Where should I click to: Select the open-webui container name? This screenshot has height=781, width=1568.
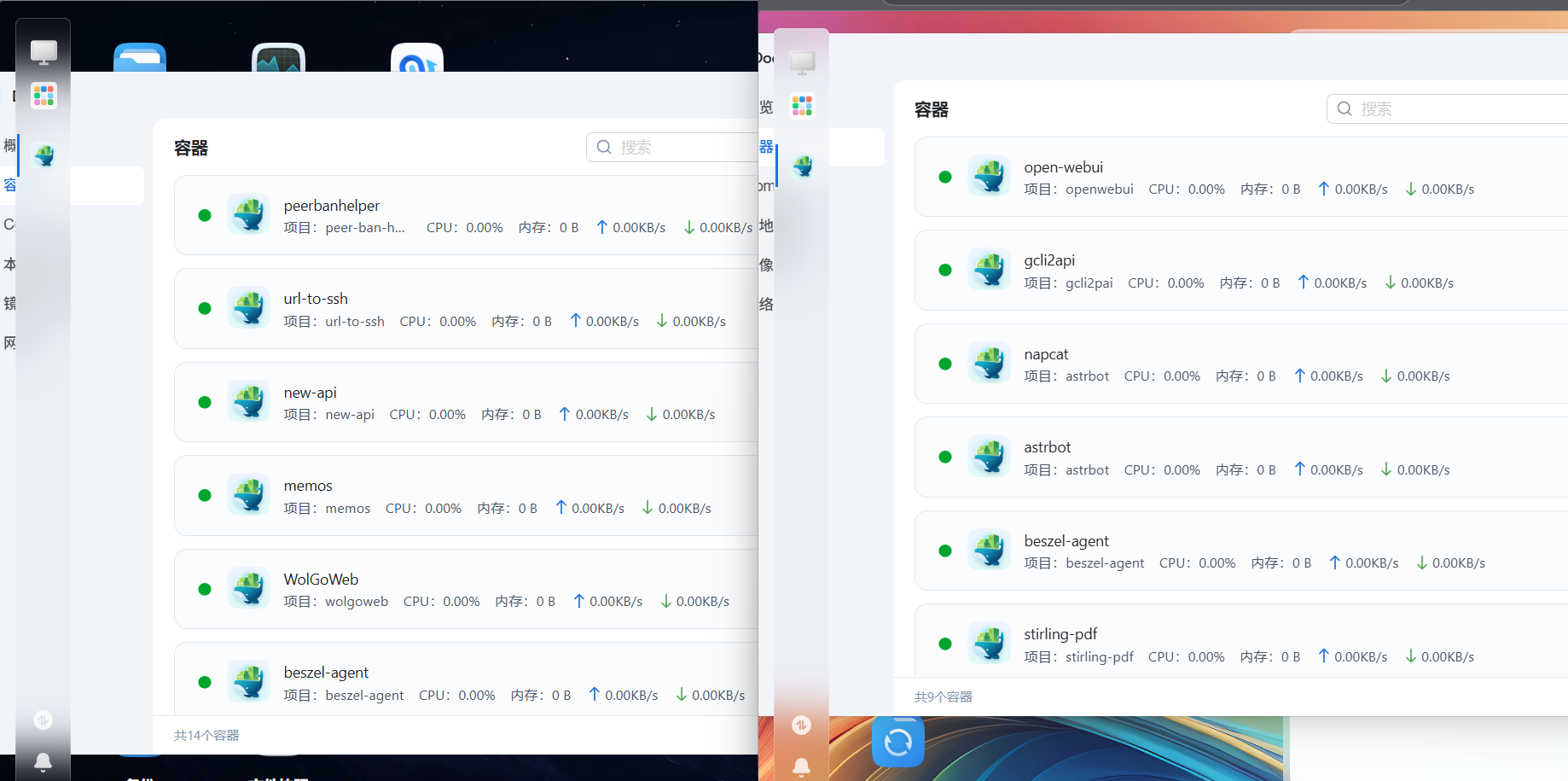tap(1064, 167)
